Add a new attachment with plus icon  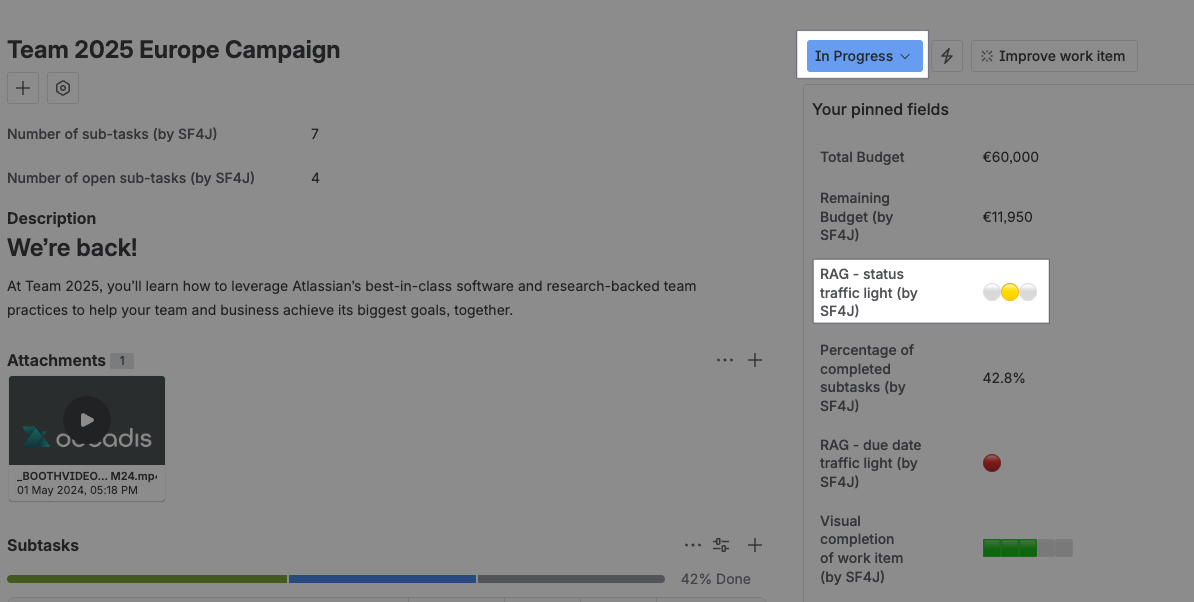[755, 360]
